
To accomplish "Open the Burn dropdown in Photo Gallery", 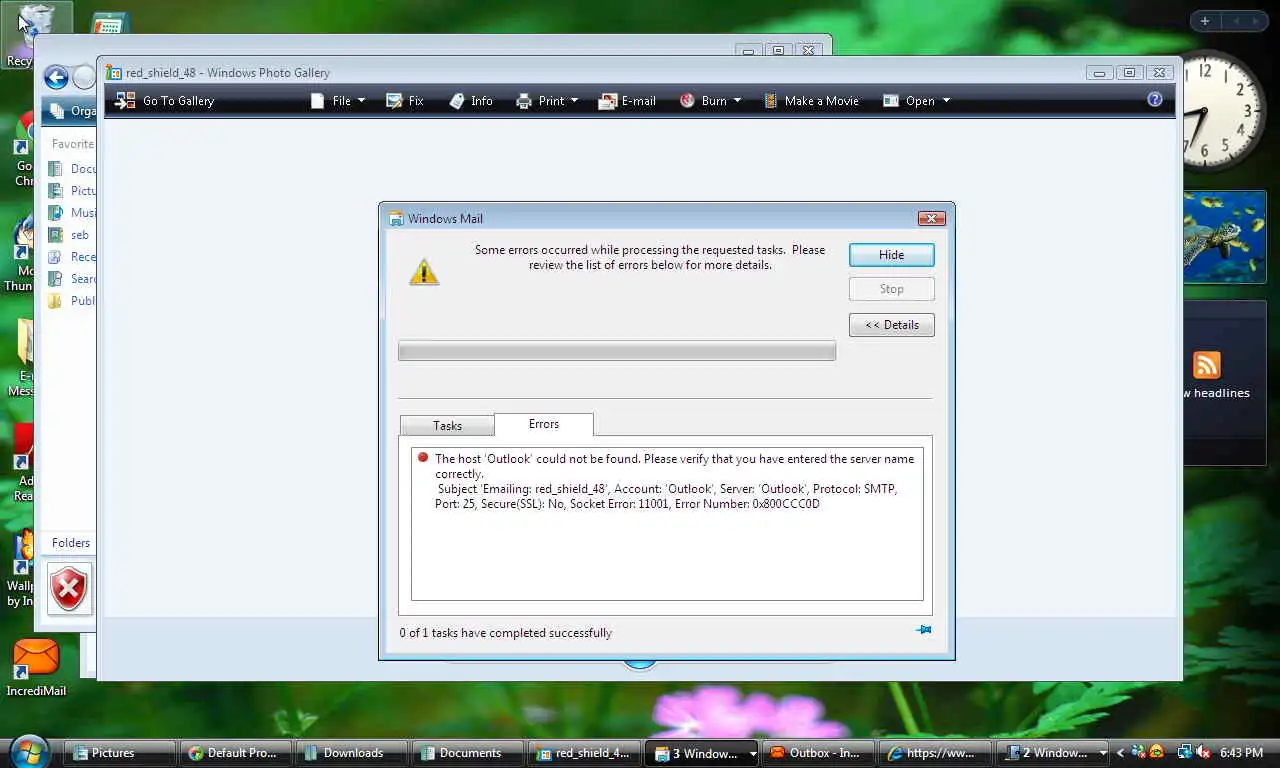I will (x=711, y=101).
